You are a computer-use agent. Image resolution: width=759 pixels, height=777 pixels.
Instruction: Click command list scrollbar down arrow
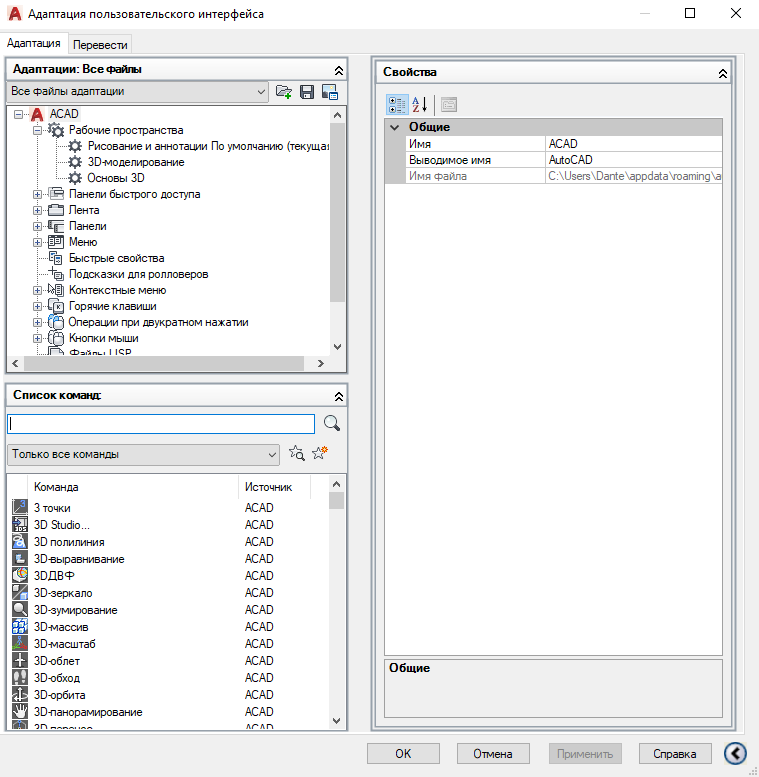pyautogui.click(x=336, y=721)
